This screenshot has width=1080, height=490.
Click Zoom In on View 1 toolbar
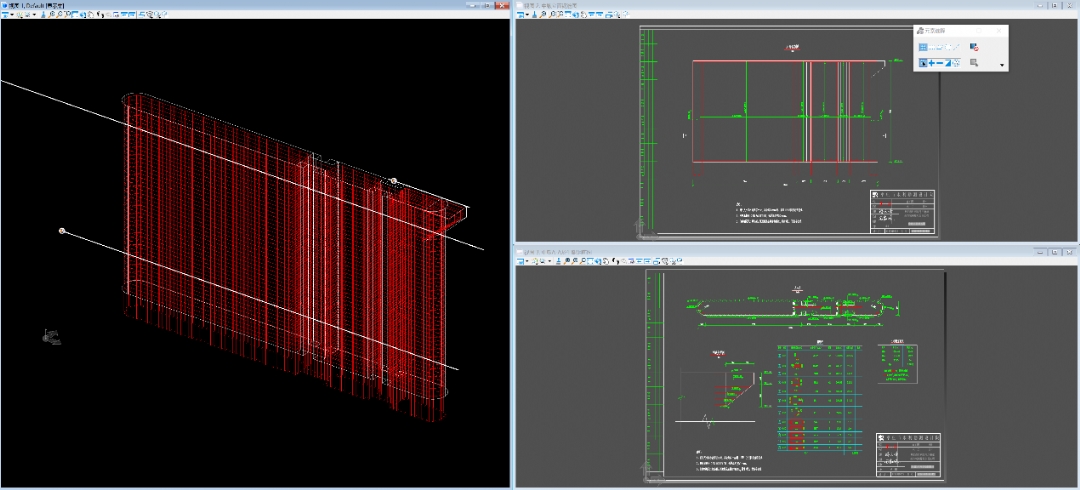(52, 16)
